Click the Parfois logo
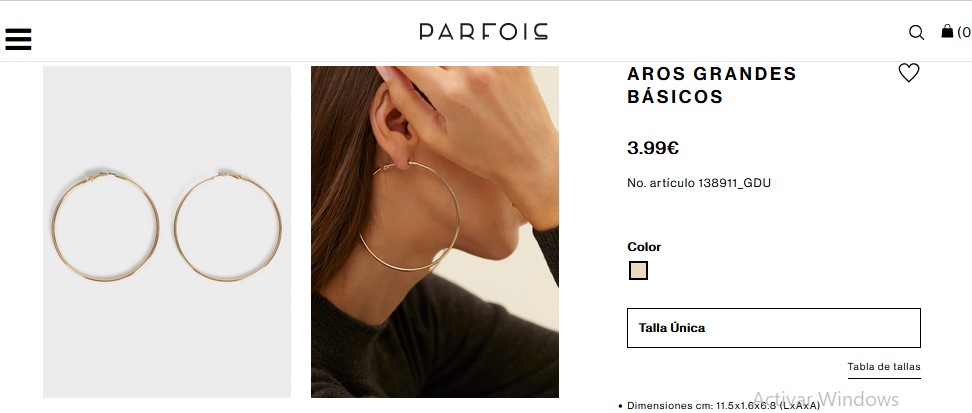This screenshot has width=972, height=413. pos(484,32)
